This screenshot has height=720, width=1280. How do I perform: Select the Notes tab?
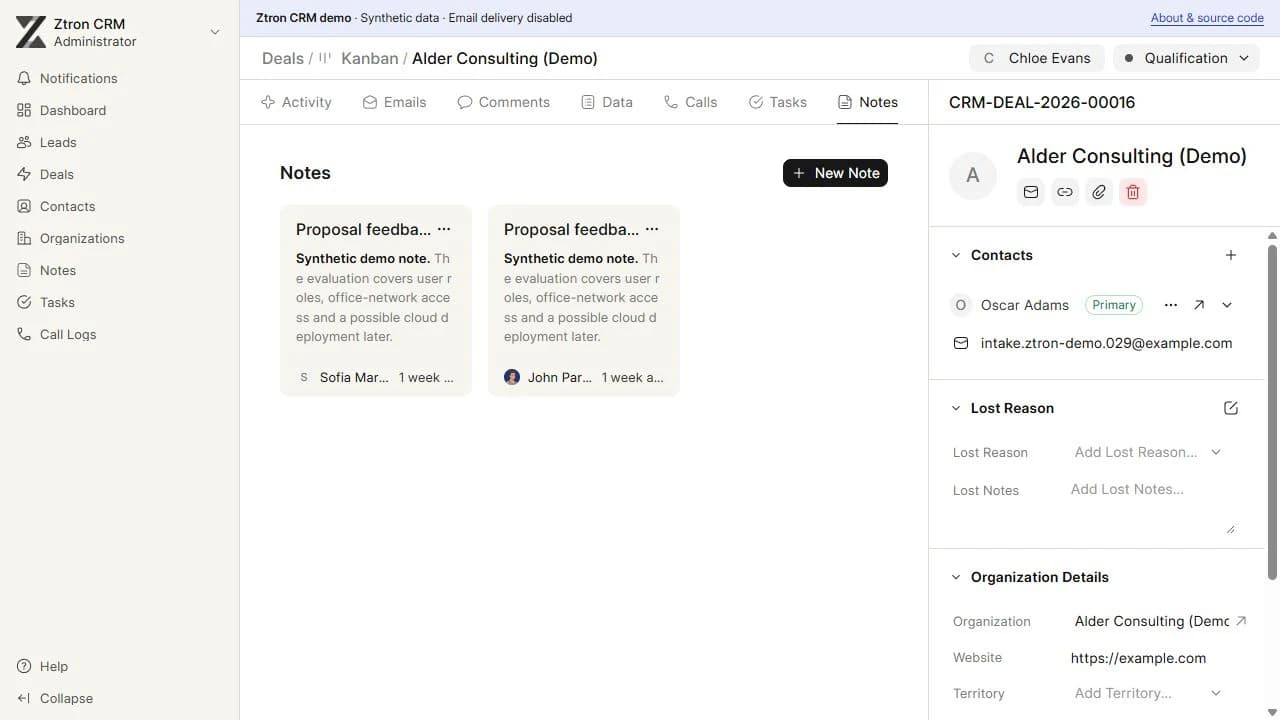pos(867,102)
